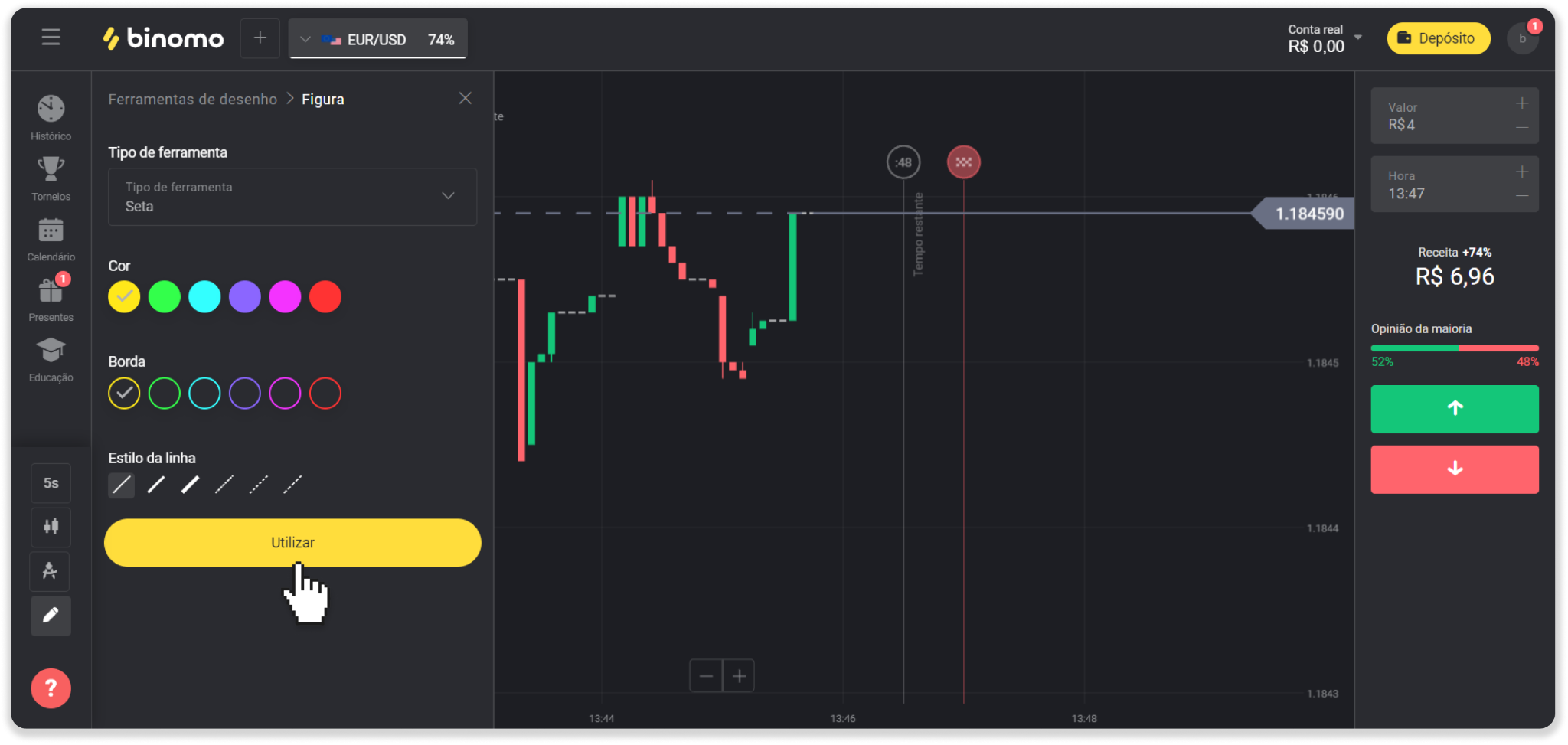The width and height of the screenshot is (1568, 745).
Task: Open the Presentes gift icon
Action: [x=51, y=291]
